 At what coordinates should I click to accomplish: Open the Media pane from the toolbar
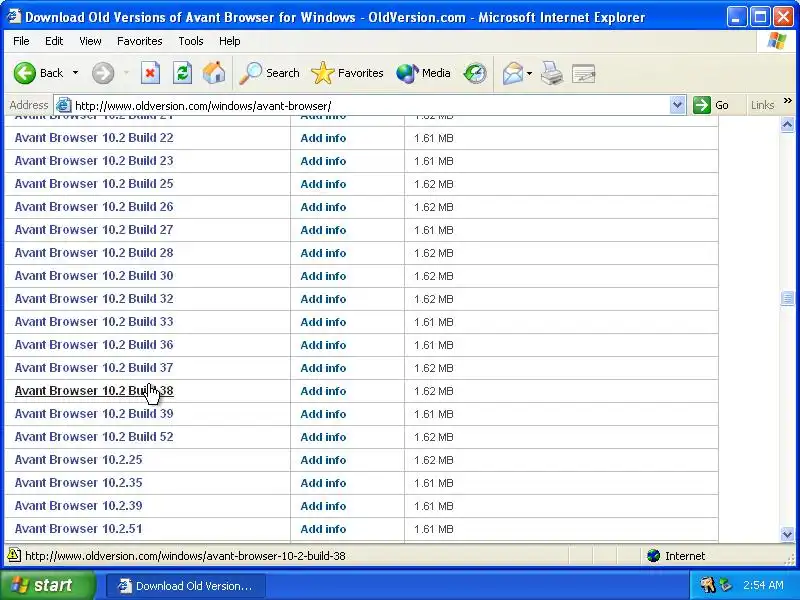pos(423,73)
